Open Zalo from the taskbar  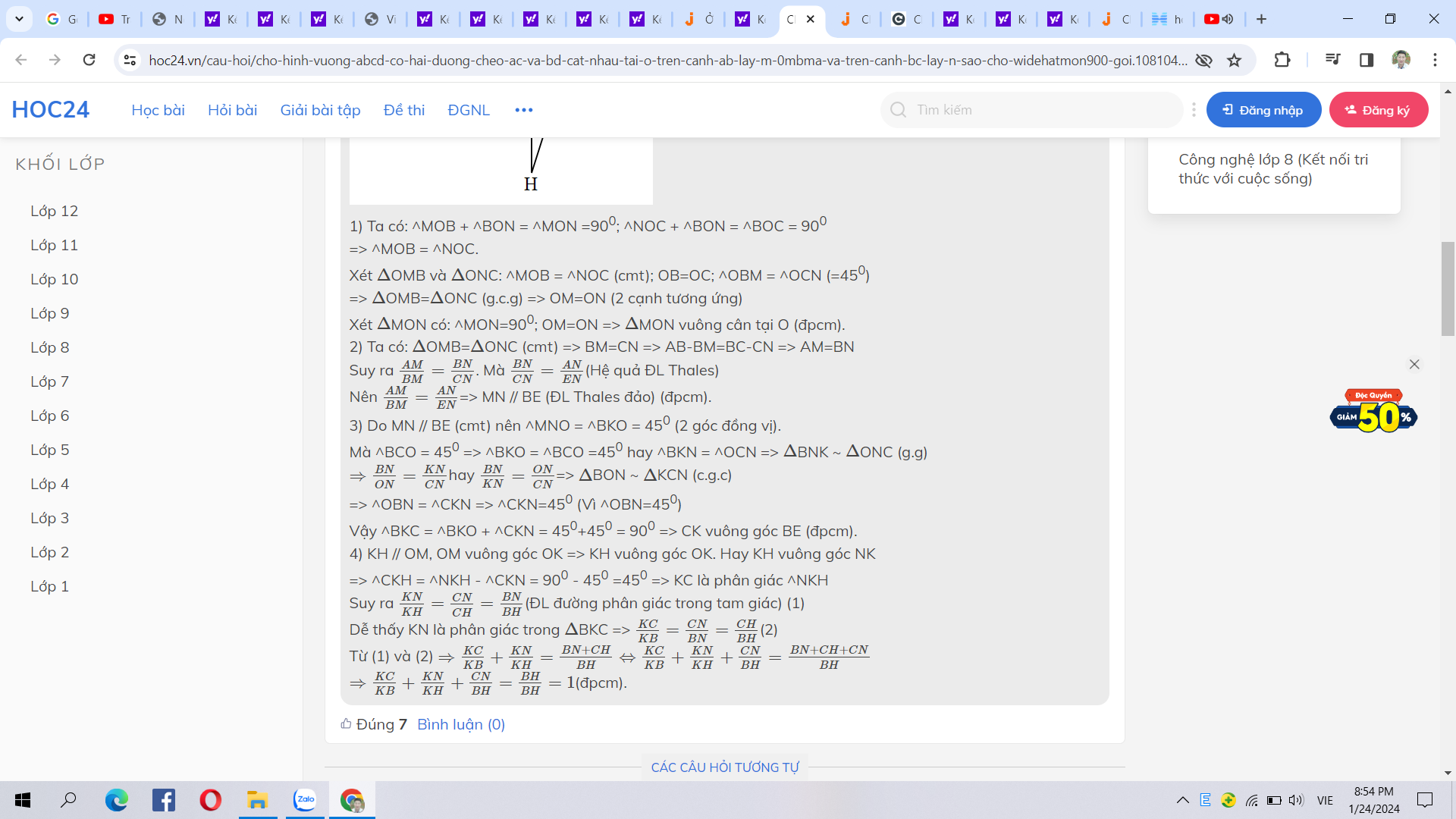[305, 800]
